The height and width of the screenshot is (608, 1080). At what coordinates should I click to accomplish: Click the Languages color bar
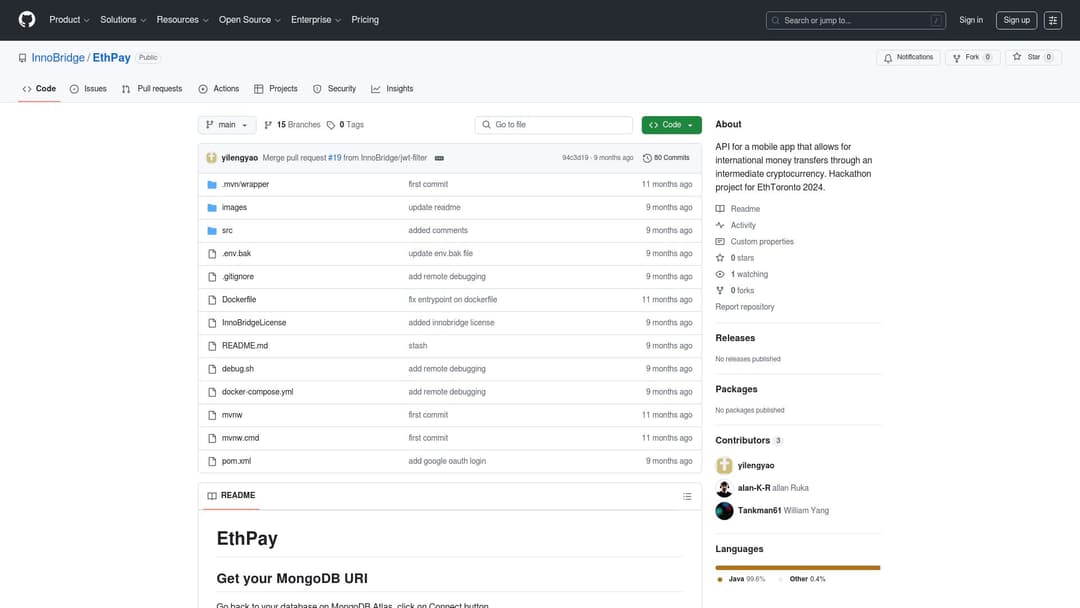[x=798, y=568]
